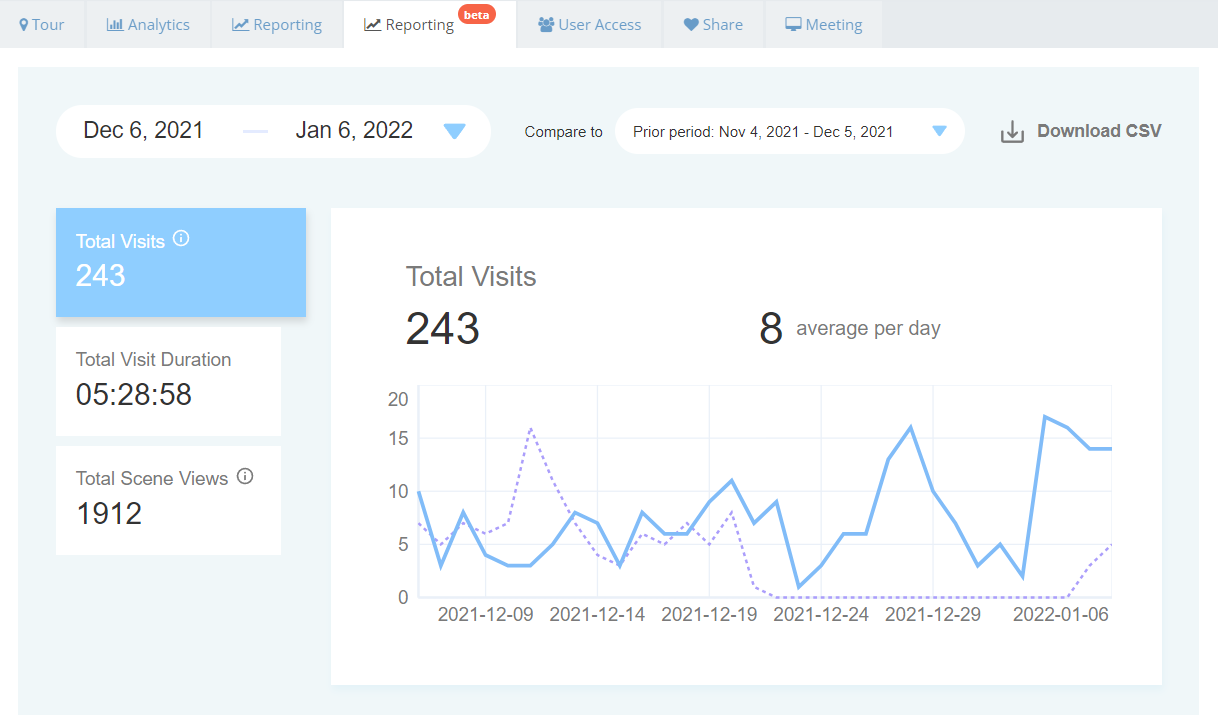This screenshot has width=1218, height=715.
Task: Click the Meeting monitor icon
Action: click(x=792, y=24)
